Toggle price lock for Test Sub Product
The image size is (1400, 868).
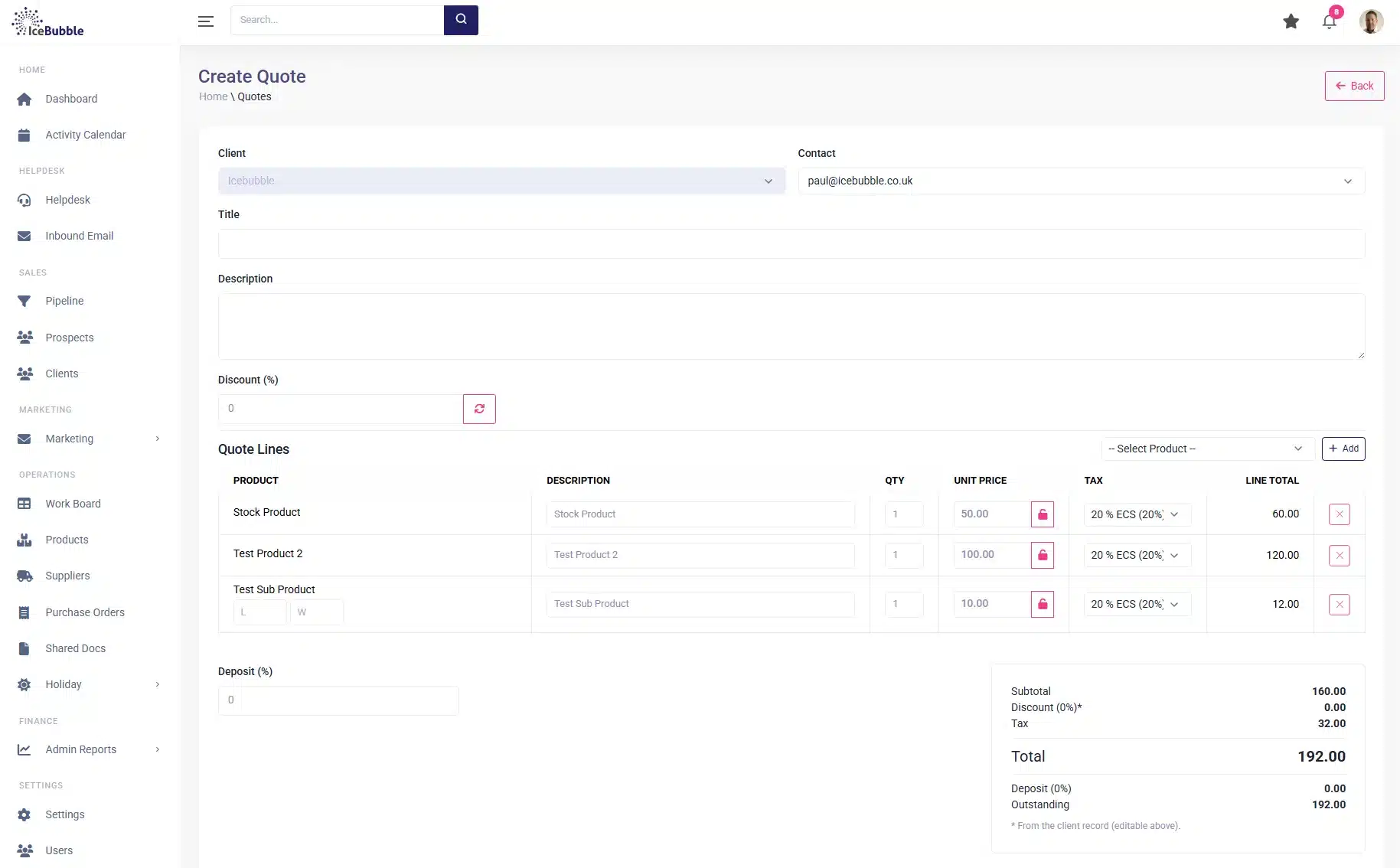1042,605
